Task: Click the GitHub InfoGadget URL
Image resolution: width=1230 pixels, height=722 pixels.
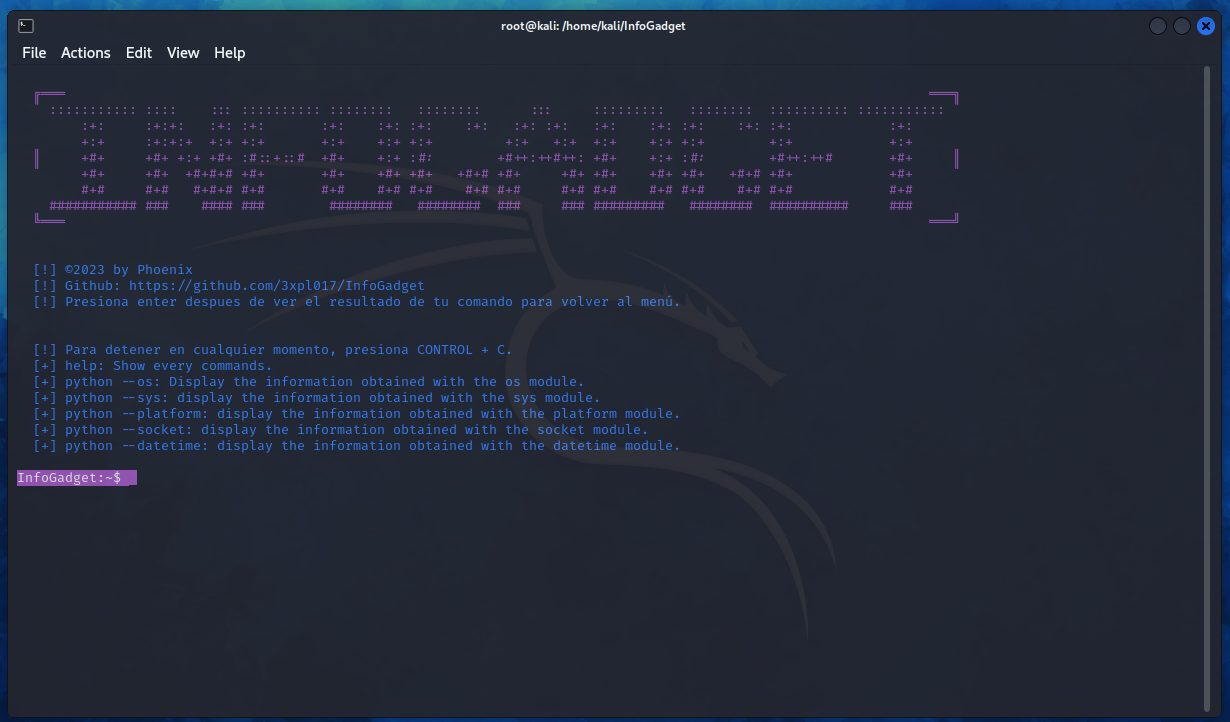Action: click(277, 286)
